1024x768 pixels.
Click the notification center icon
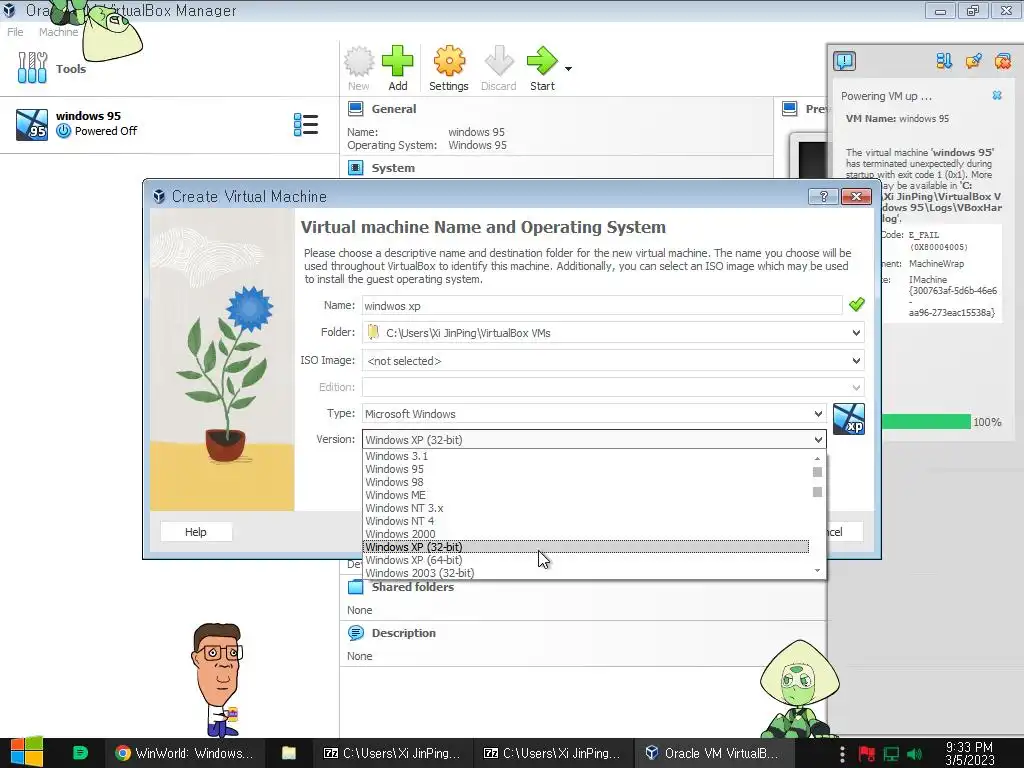click(844, 61)
